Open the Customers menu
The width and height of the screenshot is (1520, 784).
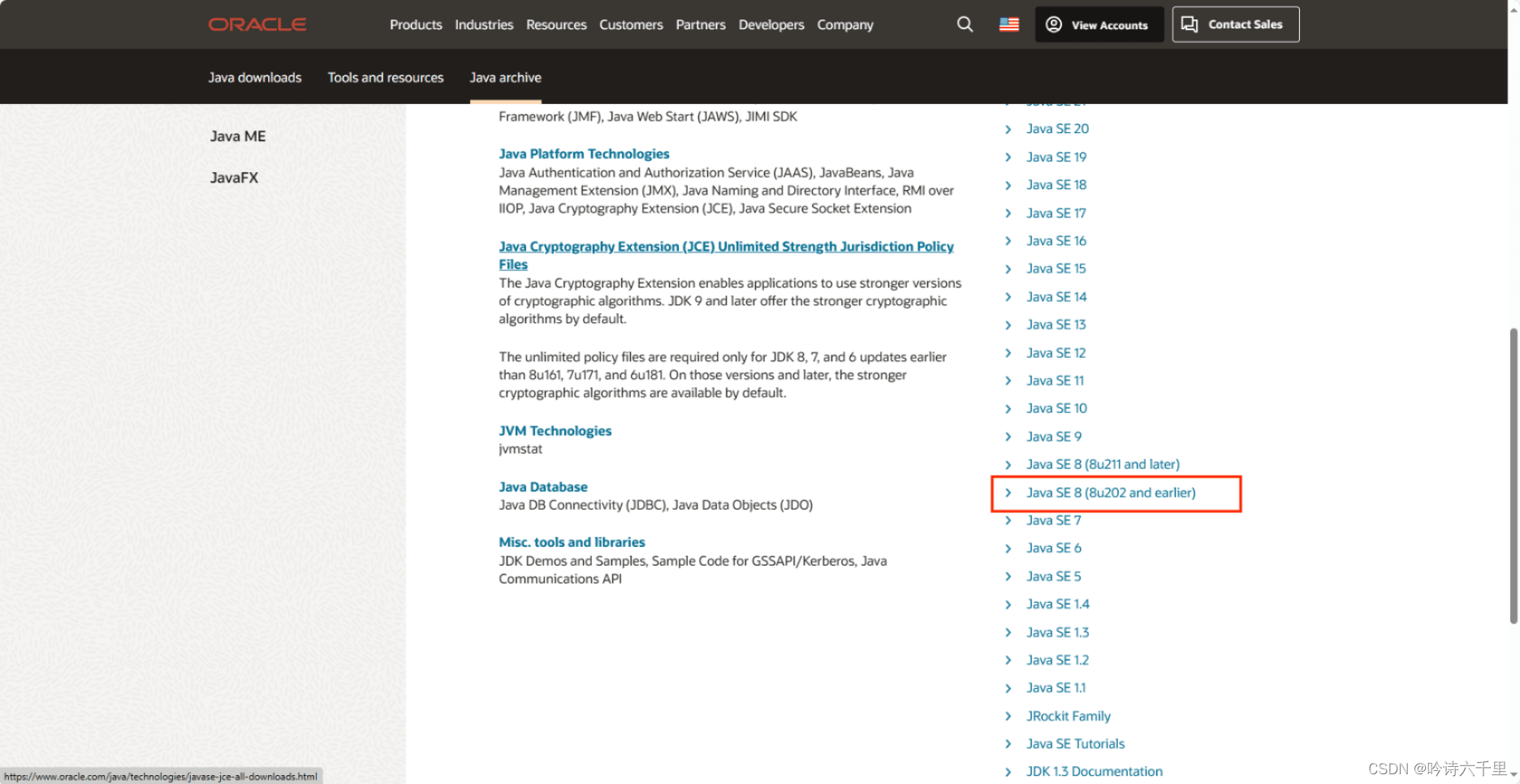click(x=631, y=24)
